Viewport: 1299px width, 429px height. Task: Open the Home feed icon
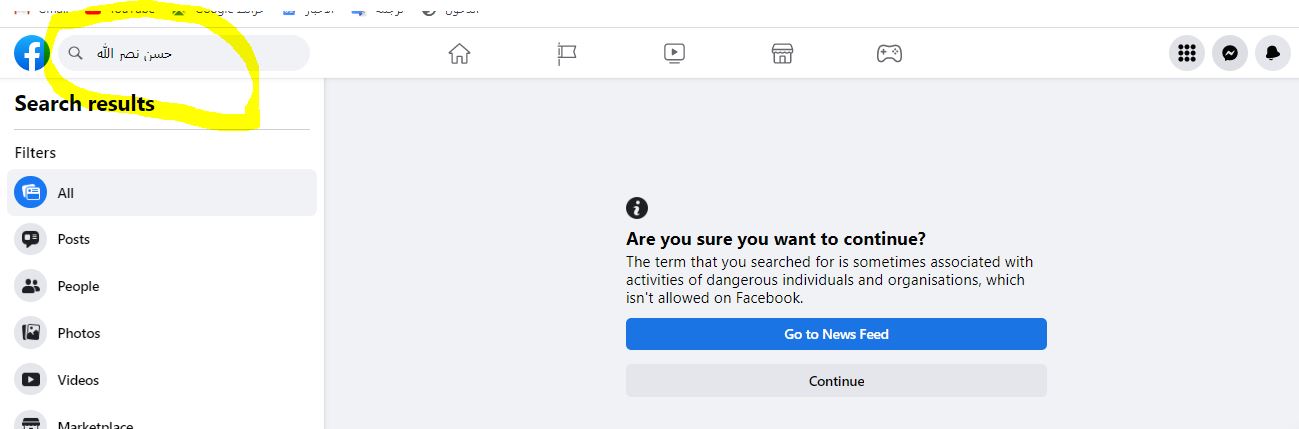[x=459, y=54]
